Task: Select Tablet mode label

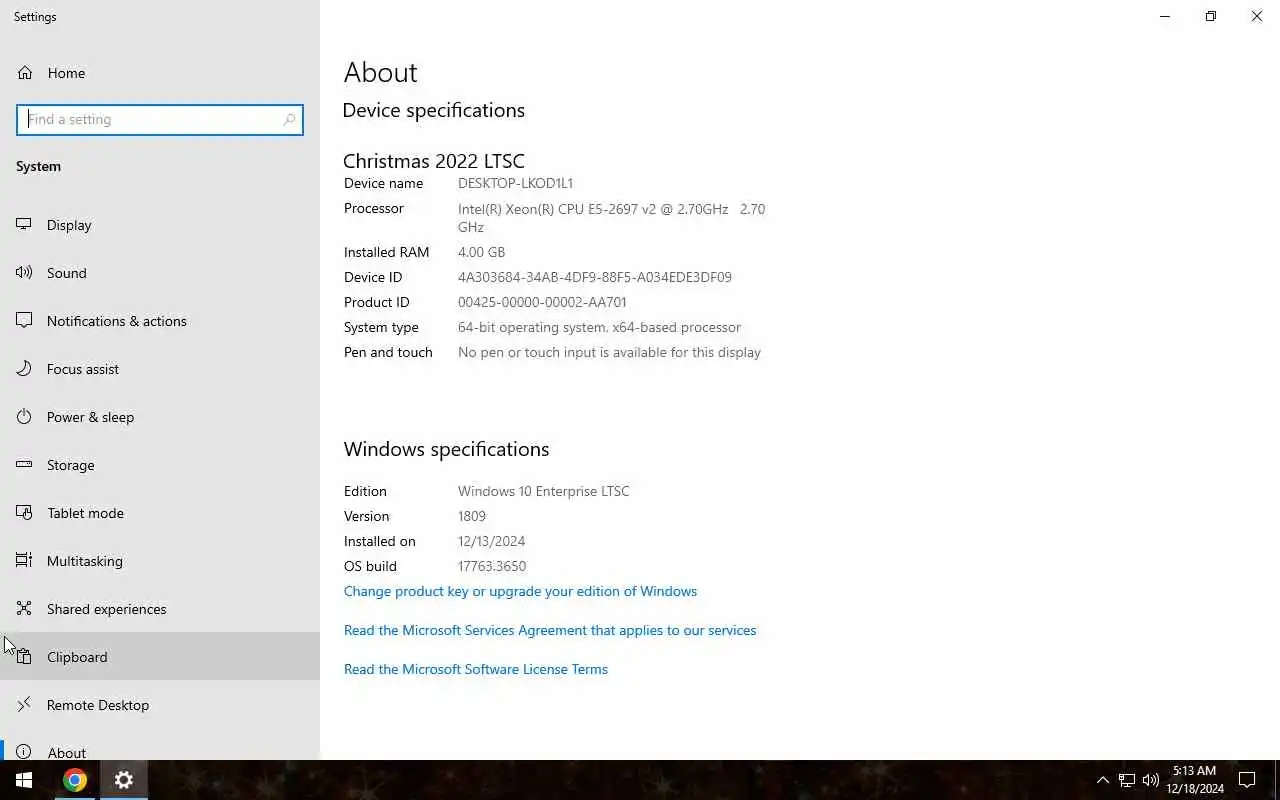Action: 86,513
